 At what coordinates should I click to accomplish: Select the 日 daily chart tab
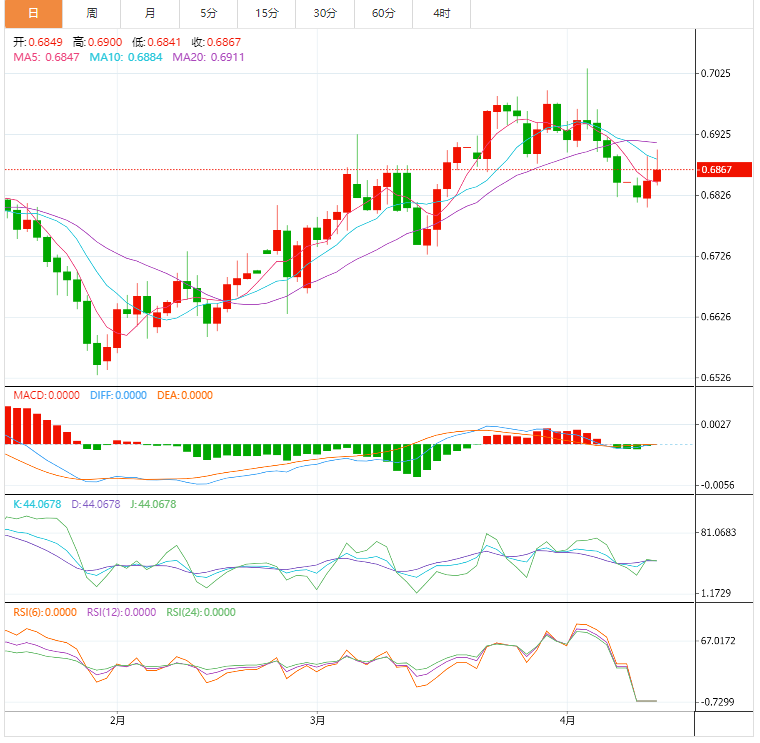pos(32,13)
